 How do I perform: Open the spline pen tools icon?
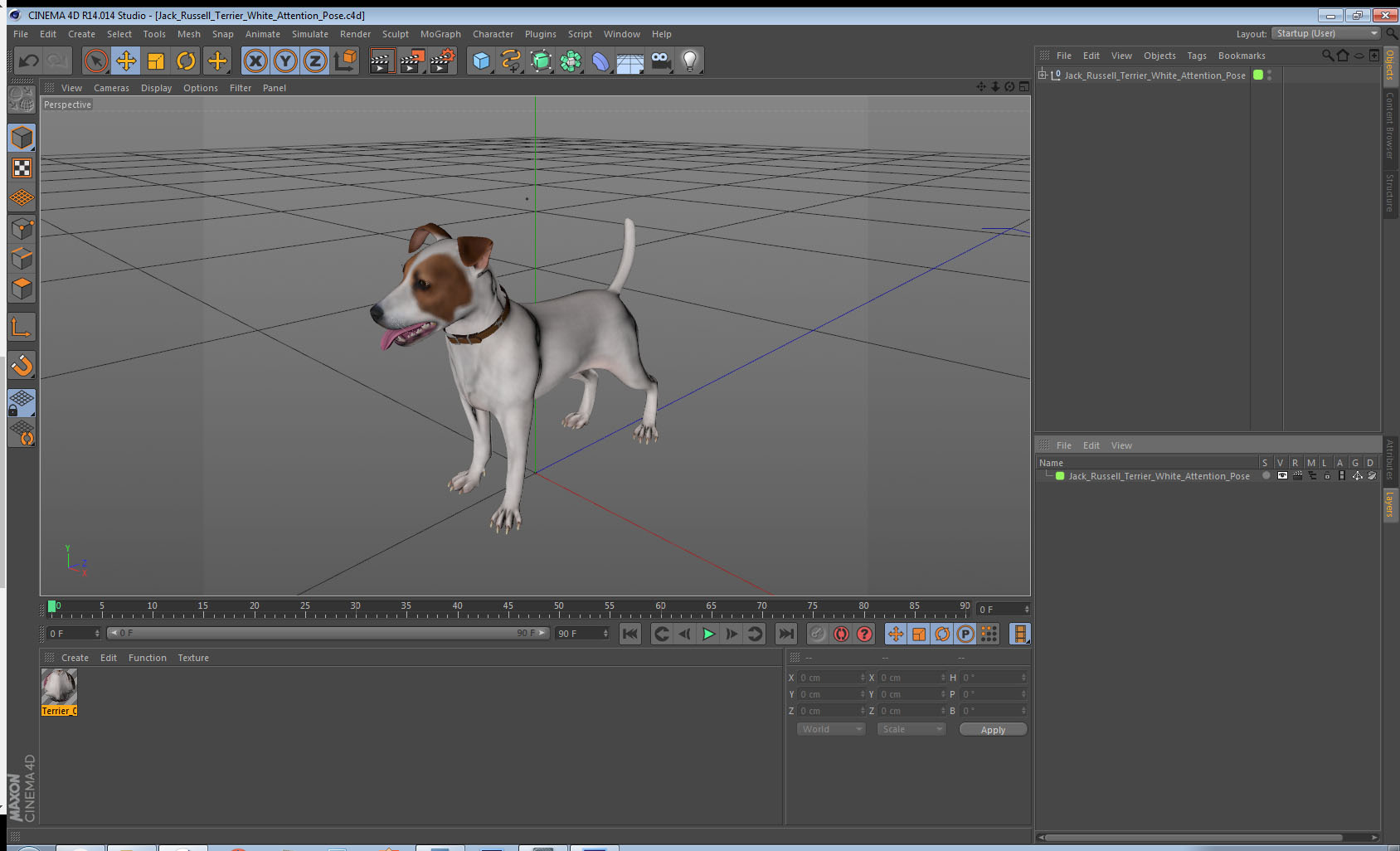tap(511, 61)
